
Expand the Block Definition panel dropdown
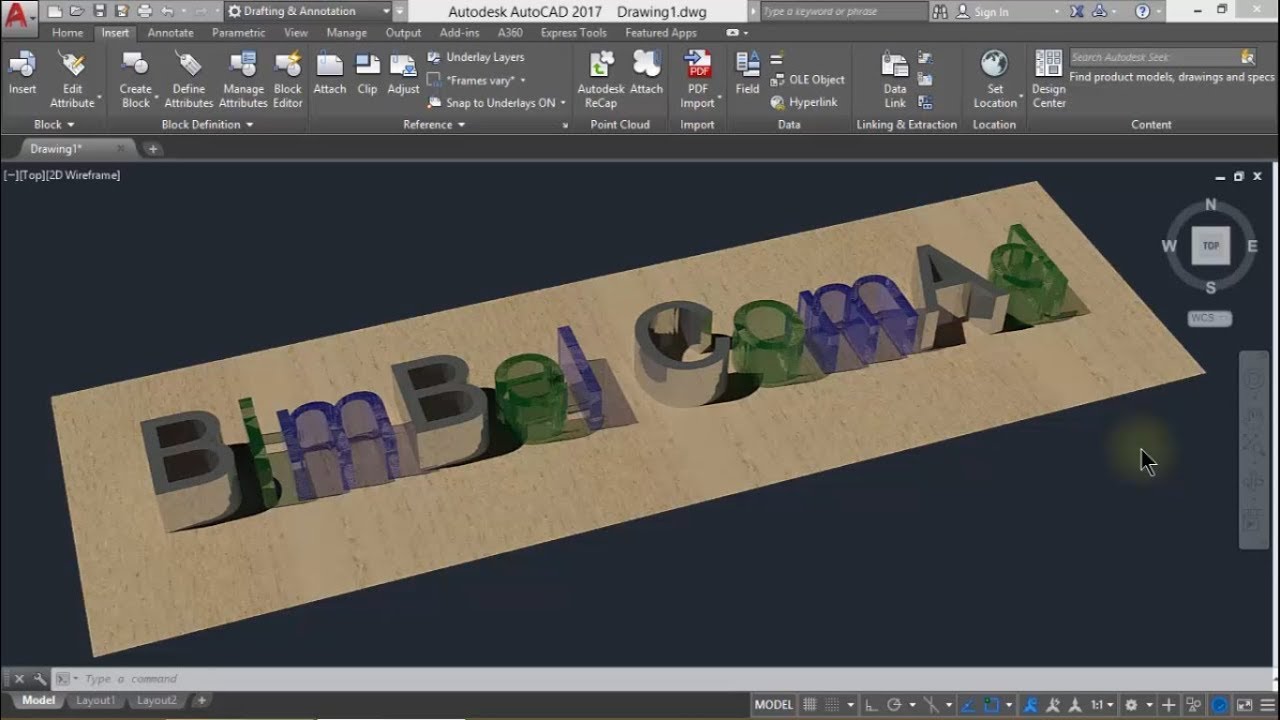pos(207,125)
